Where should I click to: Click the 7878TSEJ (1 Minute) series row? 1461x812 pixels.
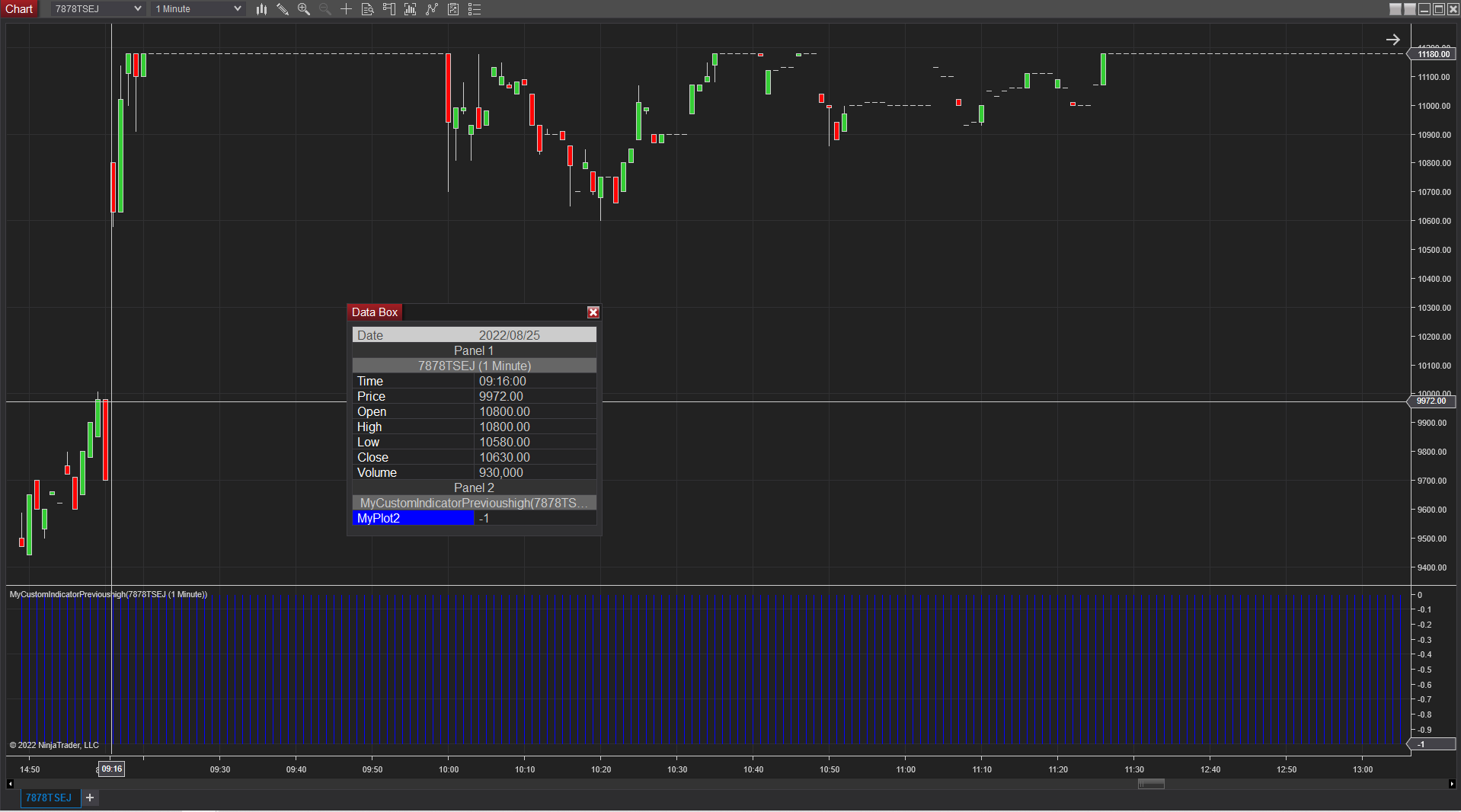(474, 366)
